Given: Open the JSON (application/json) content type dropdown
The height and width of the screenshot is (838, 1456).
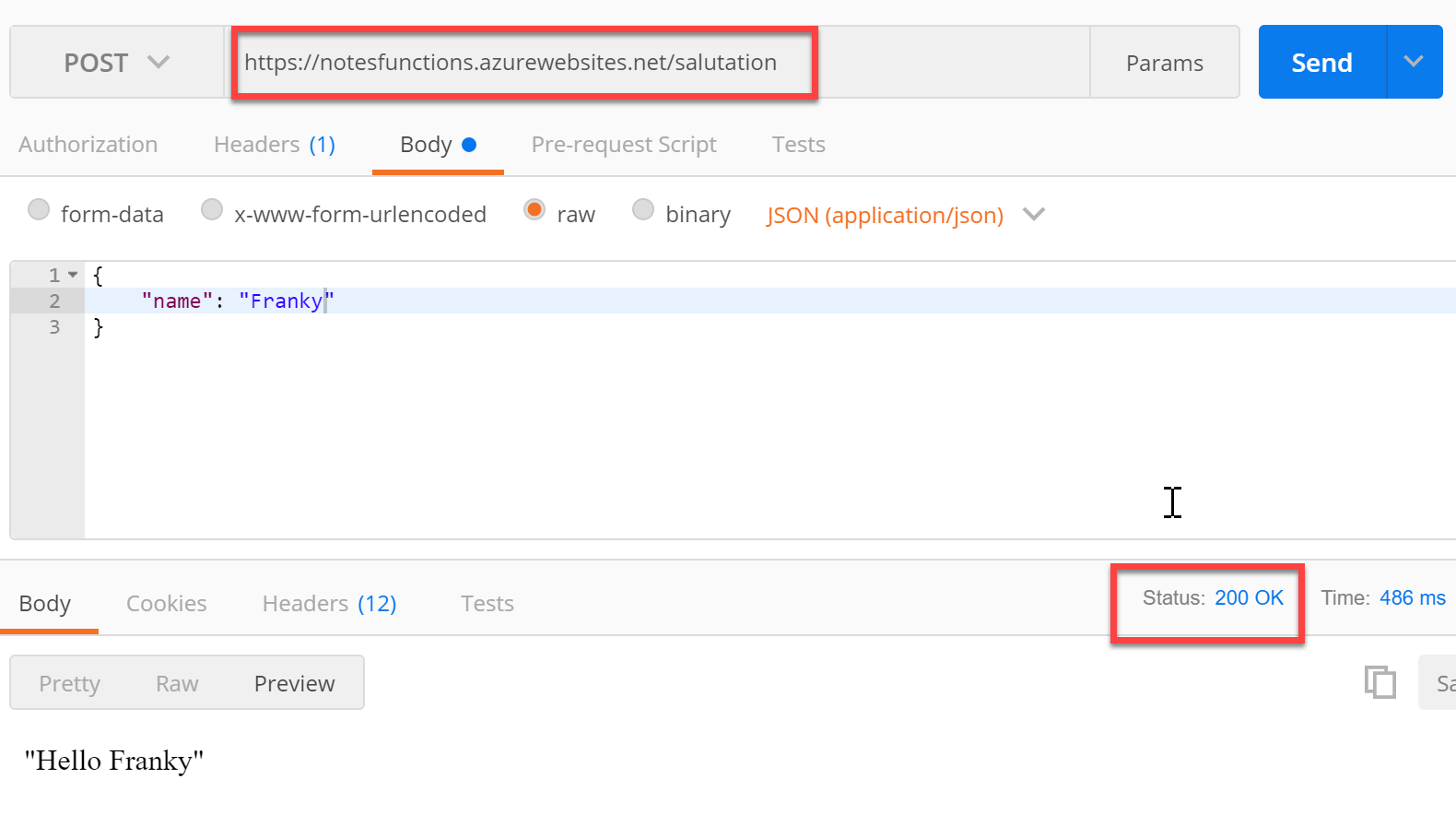Looking at the screenshot, I should (905, 215).
